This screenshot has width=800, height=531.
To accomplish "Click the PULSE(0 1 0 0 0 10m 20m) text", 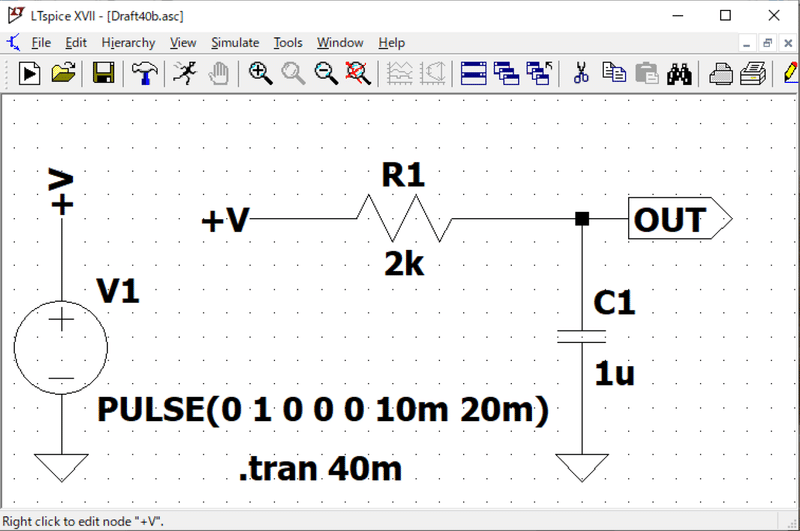I will pos(323,410).
